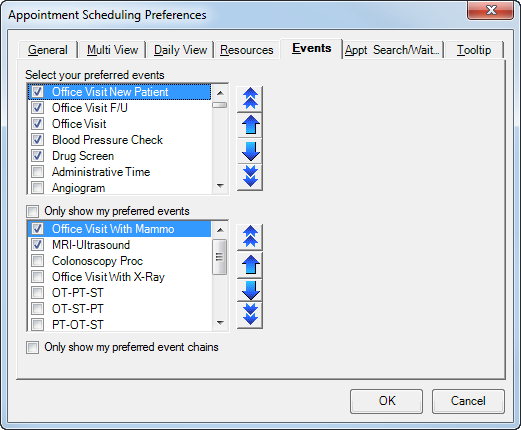
Task: Open the Daily View tab
Action: [x=180, y=50]
